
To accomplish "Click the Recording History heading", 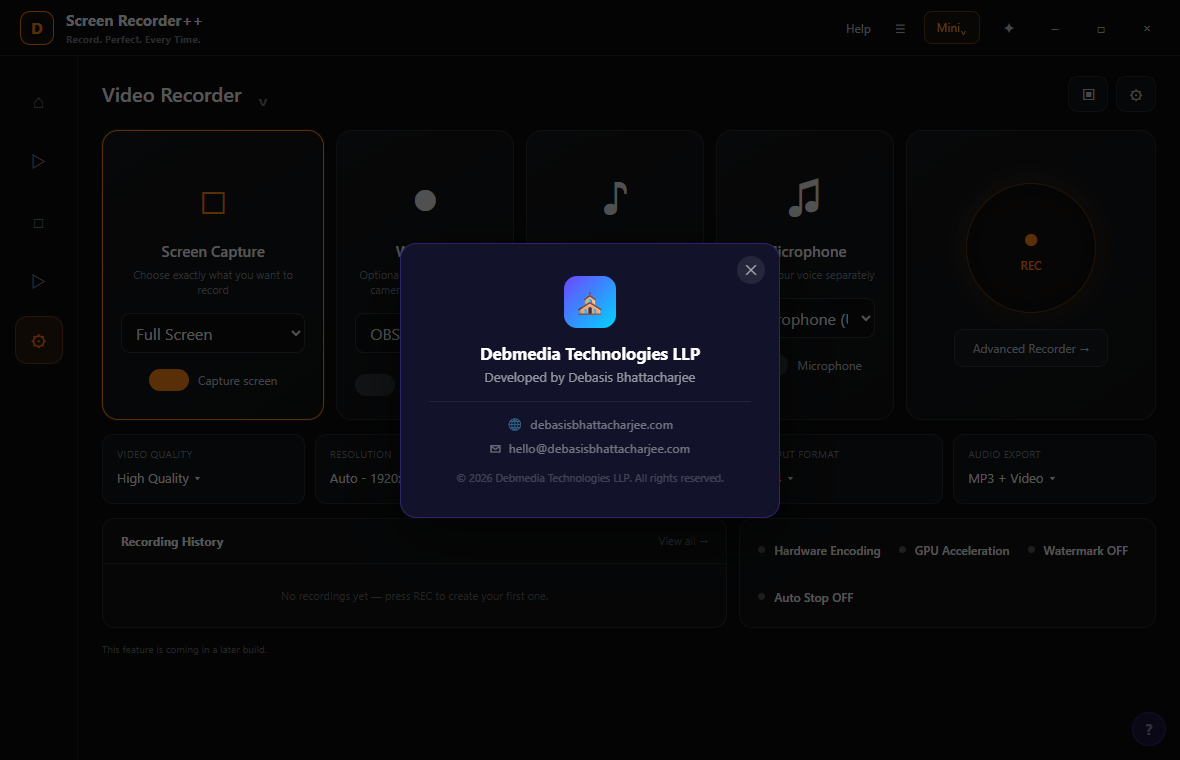I will [x=172, y=542].
